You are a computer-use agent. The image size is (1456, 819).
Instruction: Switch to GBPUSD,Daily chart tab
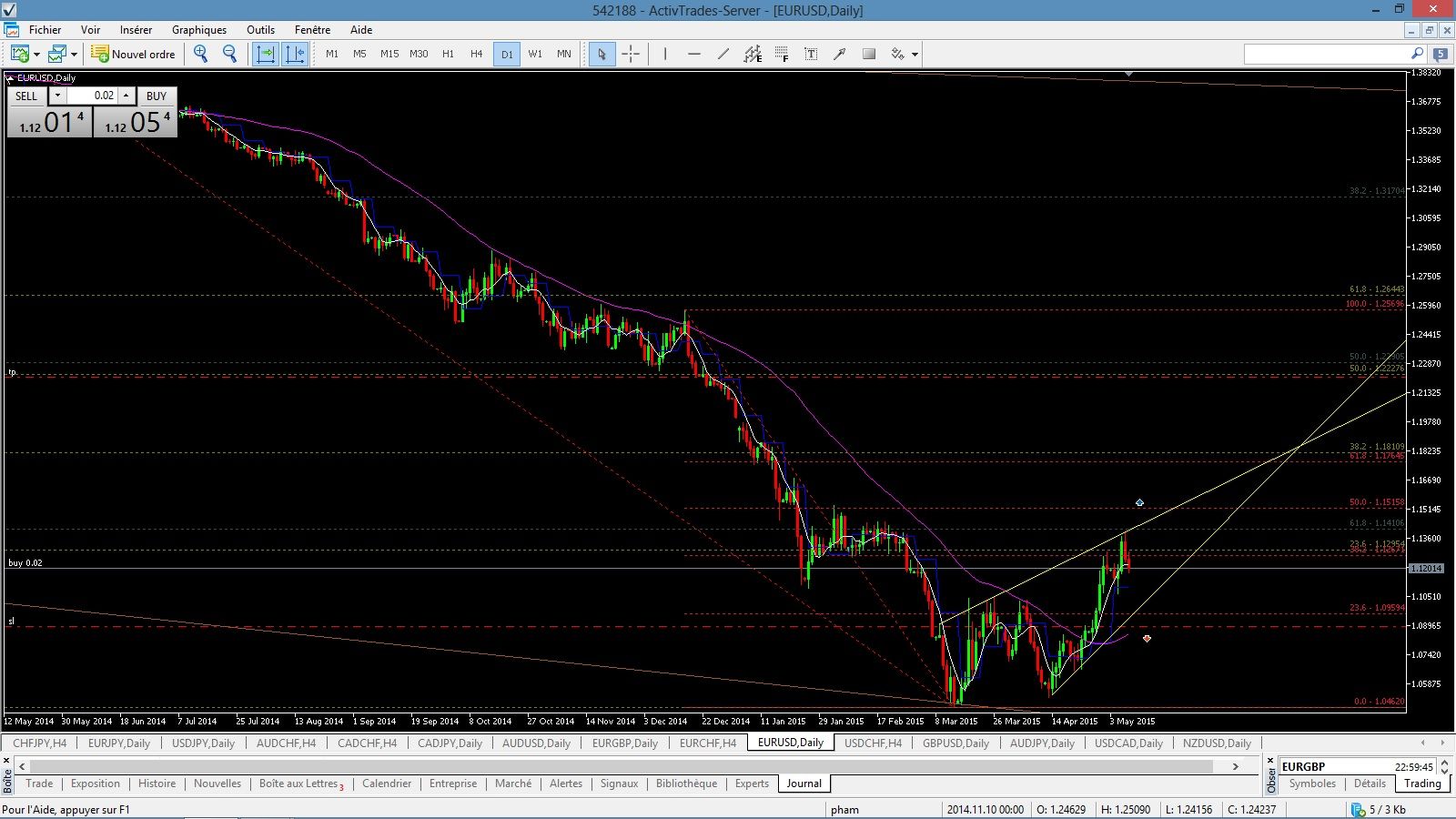pyautogui.click(x=955, y=743)
